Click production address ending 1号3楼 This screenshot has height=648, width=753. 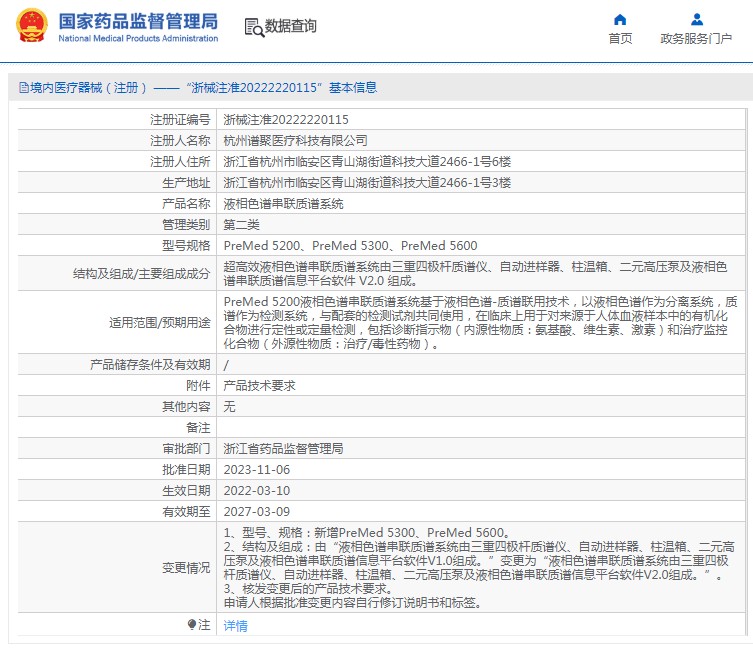pos(367,183)
